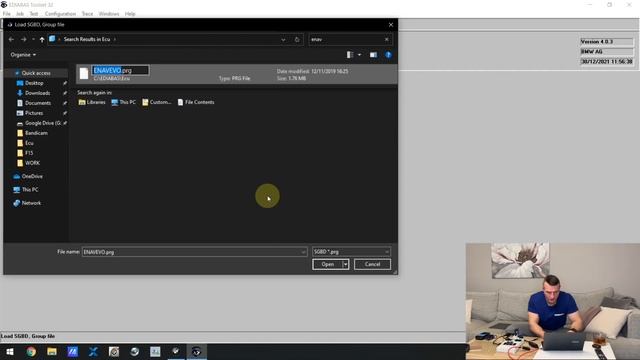Open Downloads in navigation pane
The width and height of the screenshot is (640, 360).
(x=38, y=93)
